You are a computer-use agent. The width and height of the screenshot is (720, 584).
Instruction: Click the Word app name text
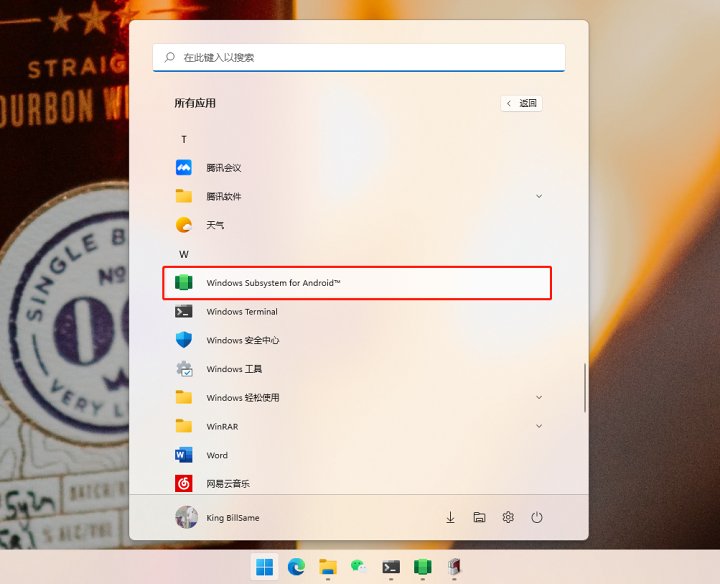click(x=217, y=455)
